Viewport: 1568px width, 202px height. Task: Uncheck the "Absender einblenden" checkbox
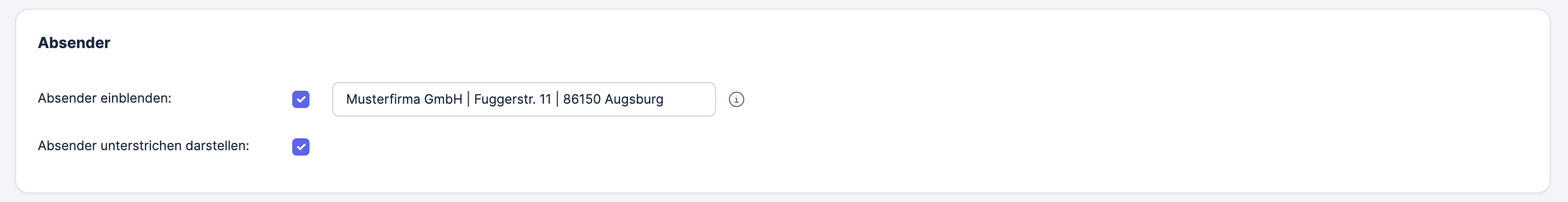pyautogui.click(x=301, y=99)
